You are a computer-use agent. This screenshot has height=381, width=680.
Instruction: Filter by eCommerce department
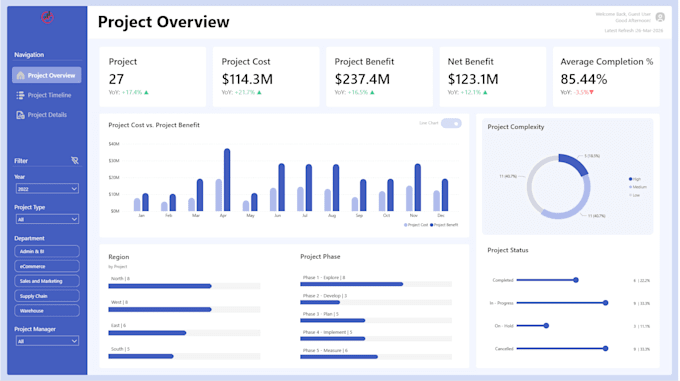(x=47, y=266)
